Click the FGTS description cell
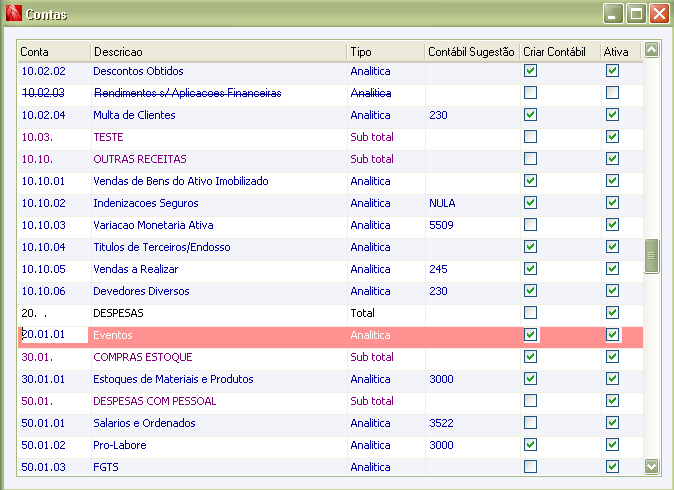Viewport: 674px width, 490px height. click(x=106, y=467)
